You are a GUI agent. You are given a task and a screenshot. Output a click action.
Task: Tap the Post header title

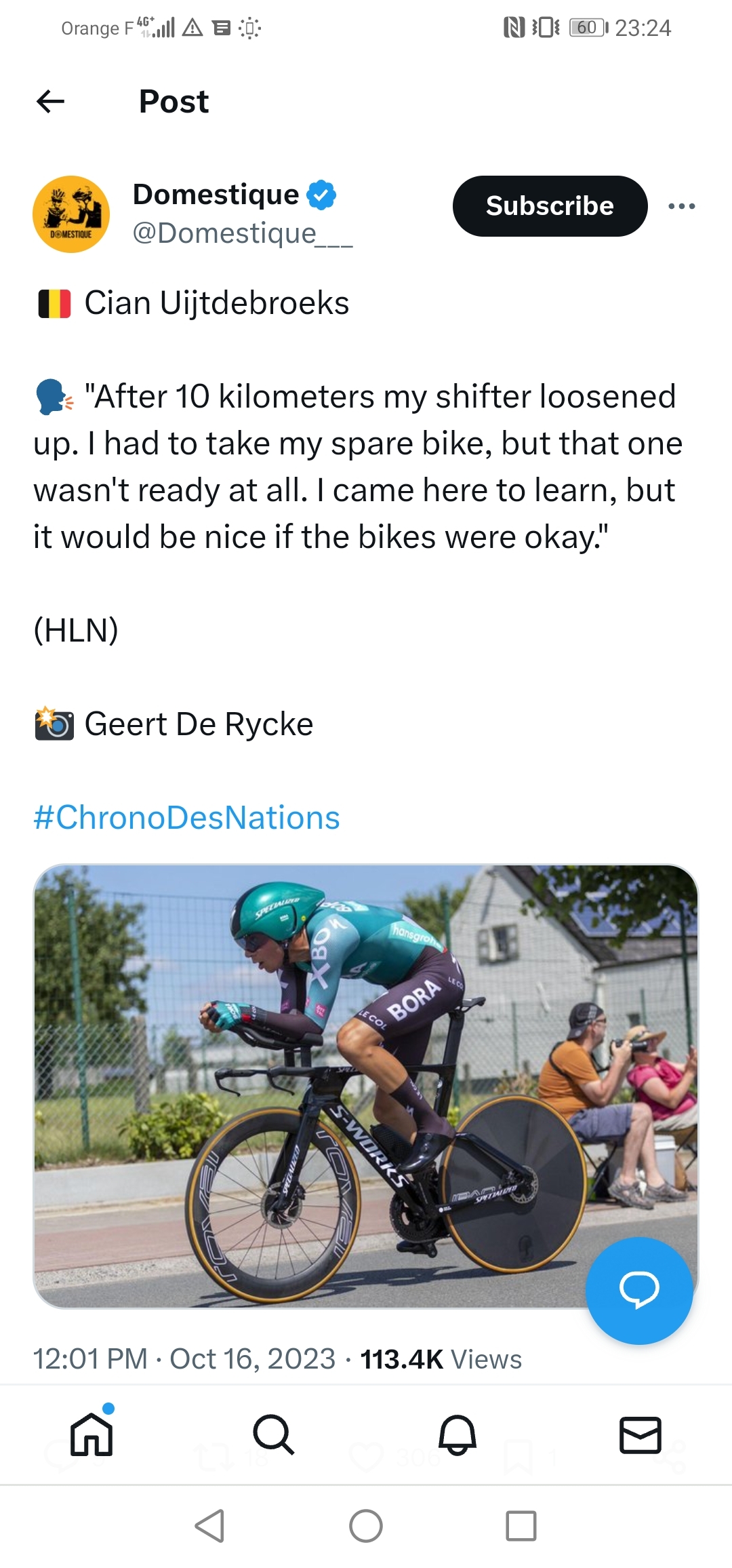174,102
